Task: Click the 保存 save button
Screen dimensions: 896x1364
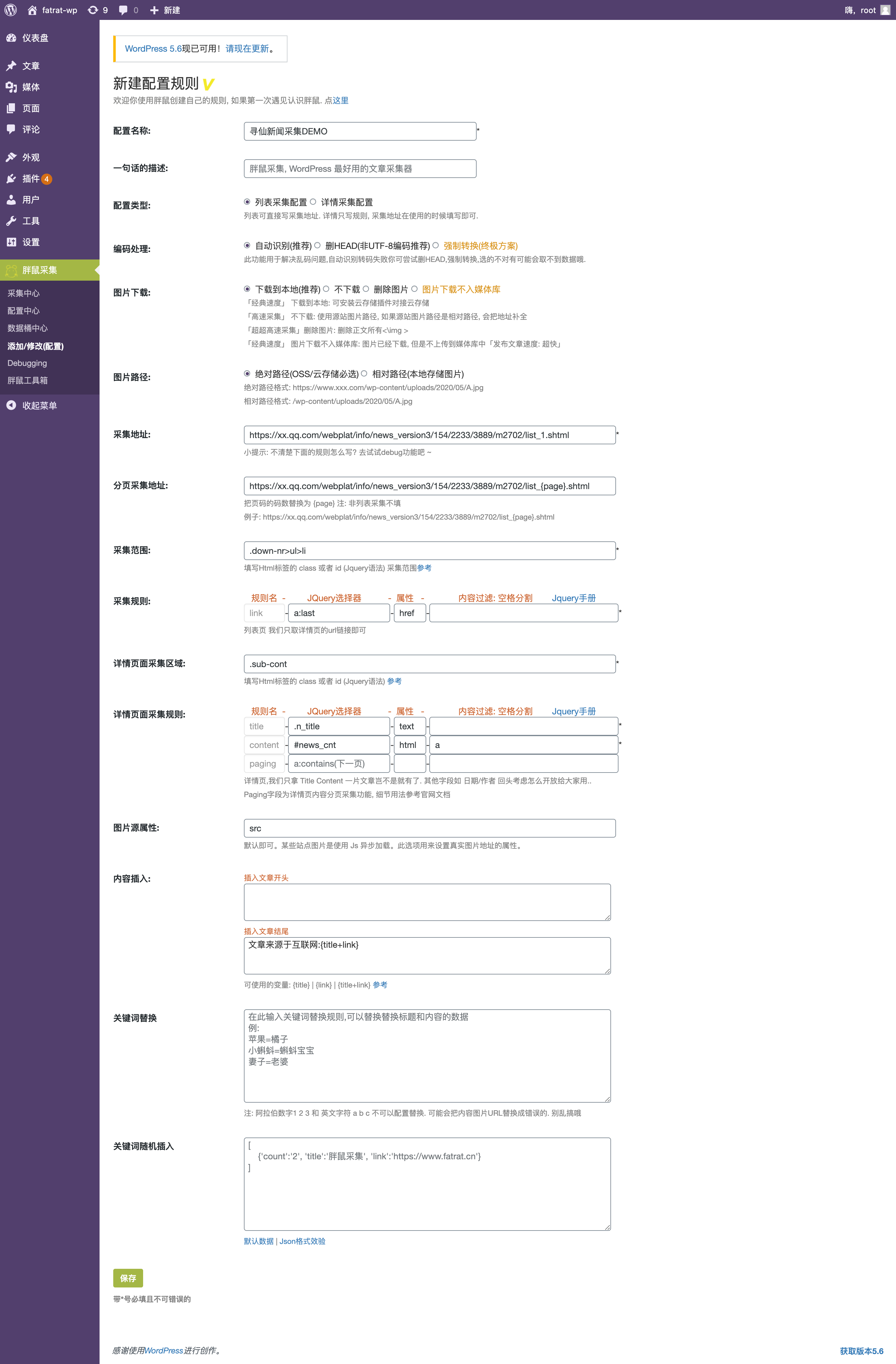Action: pos(128,1278)
